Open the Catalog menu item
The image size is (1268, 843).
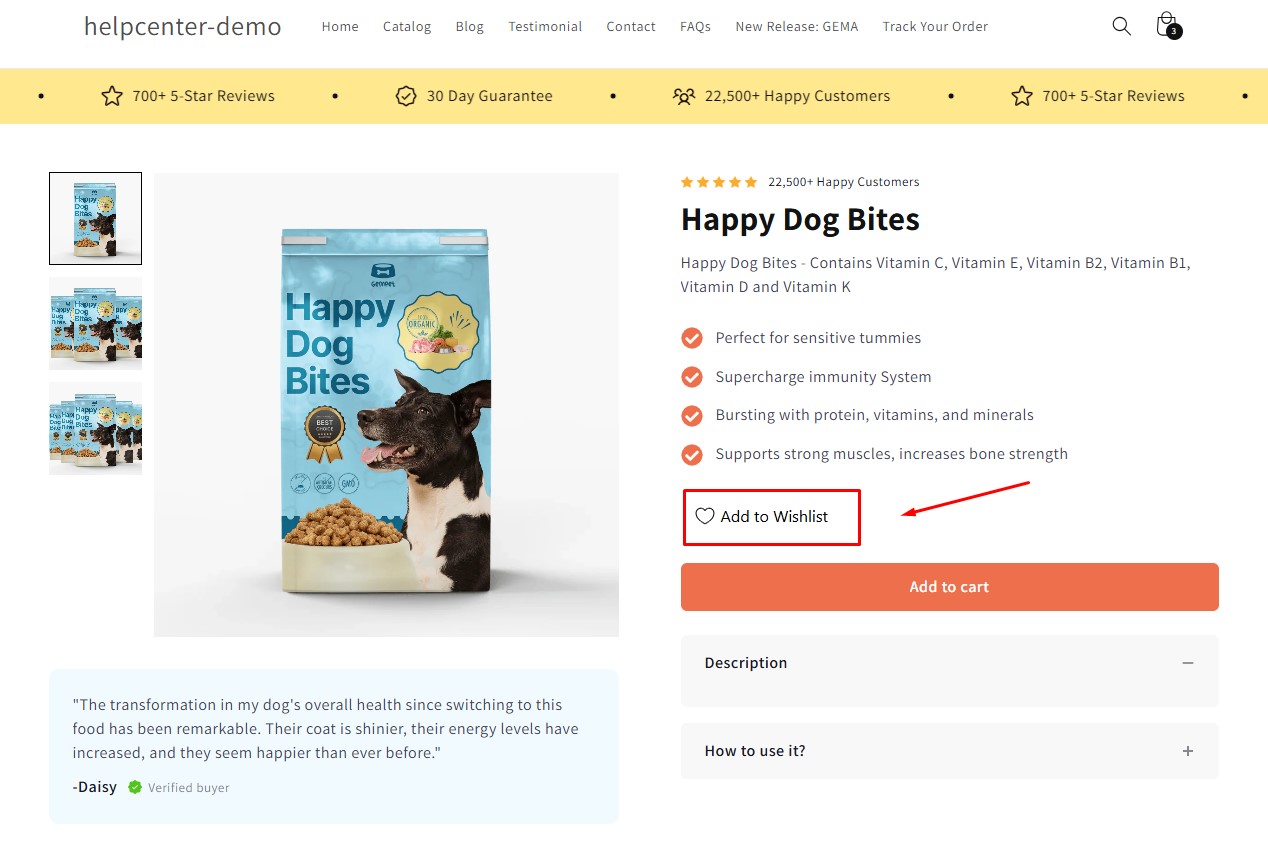pos(407,27)
